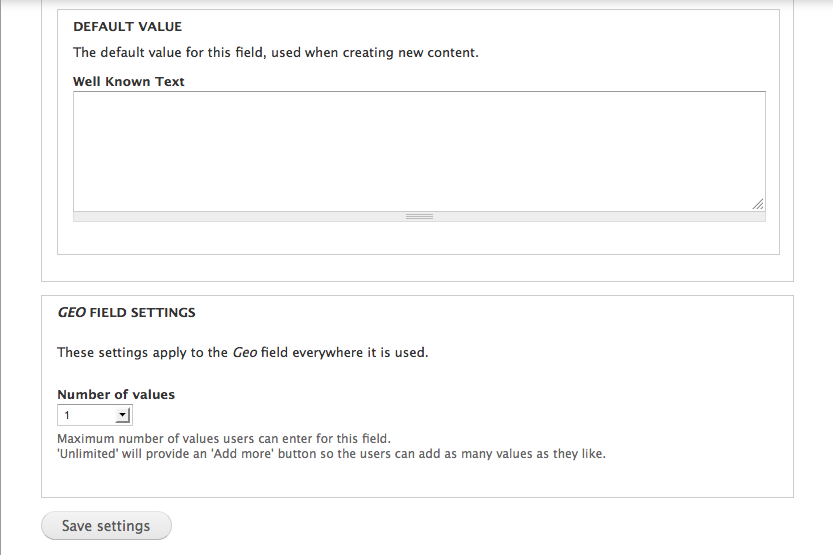Click the DEFAULT VALUE fieldset legend
833x555 pixels.
point(128,27)
